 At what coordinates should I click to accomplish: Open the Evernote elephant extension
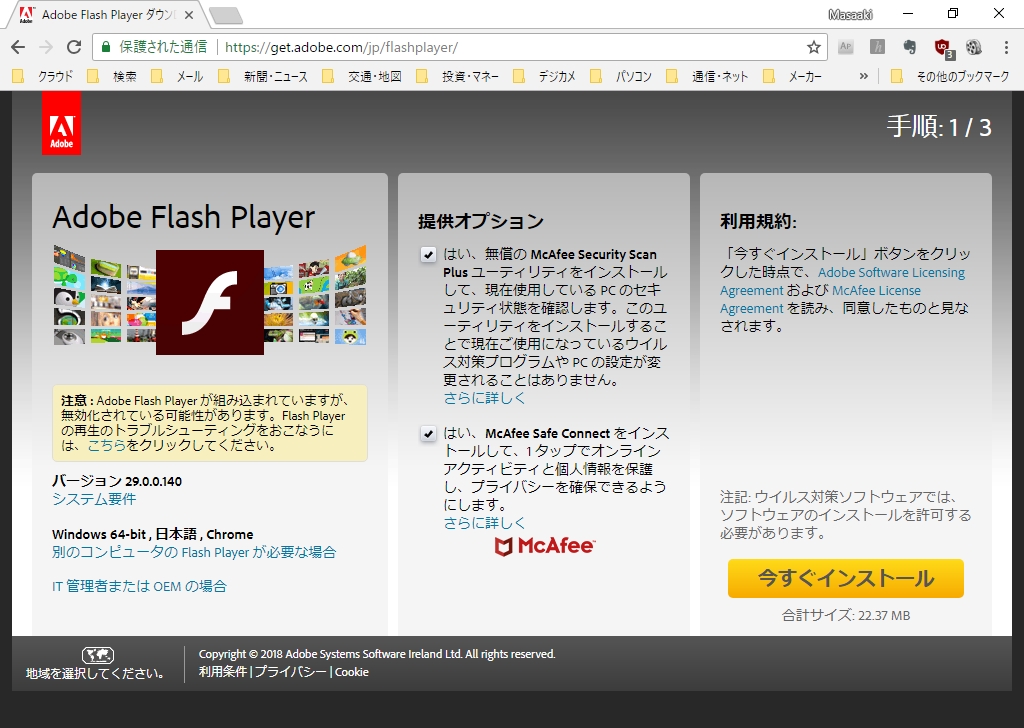click(x=909, y=46)
